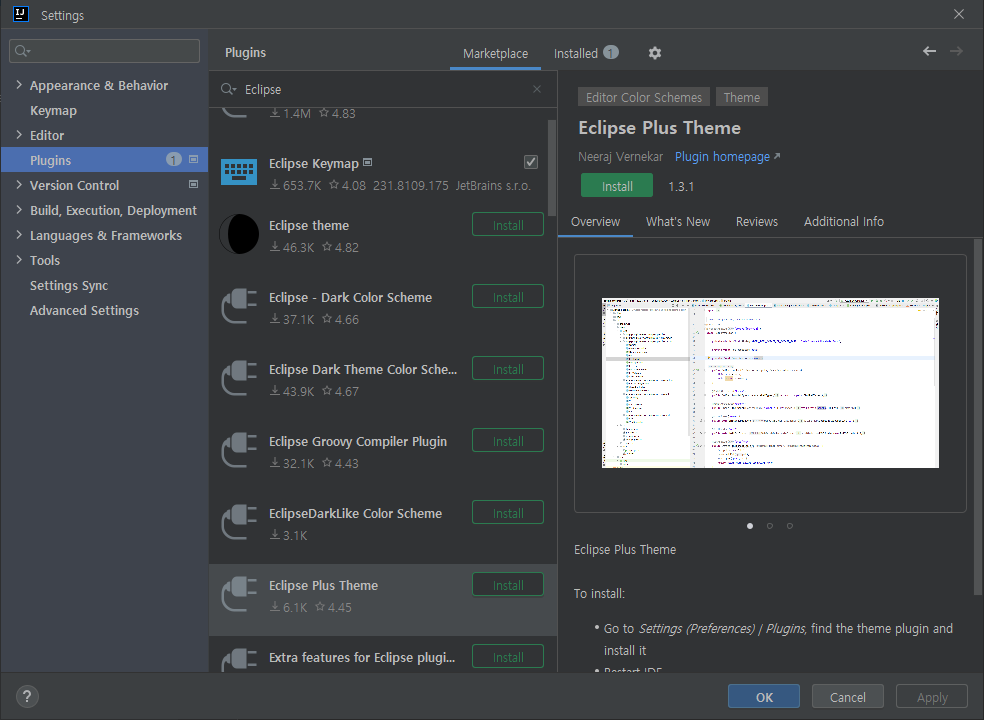Focus the settings search field
Screen dimensions: 984x720
click(x=104, y=51)
